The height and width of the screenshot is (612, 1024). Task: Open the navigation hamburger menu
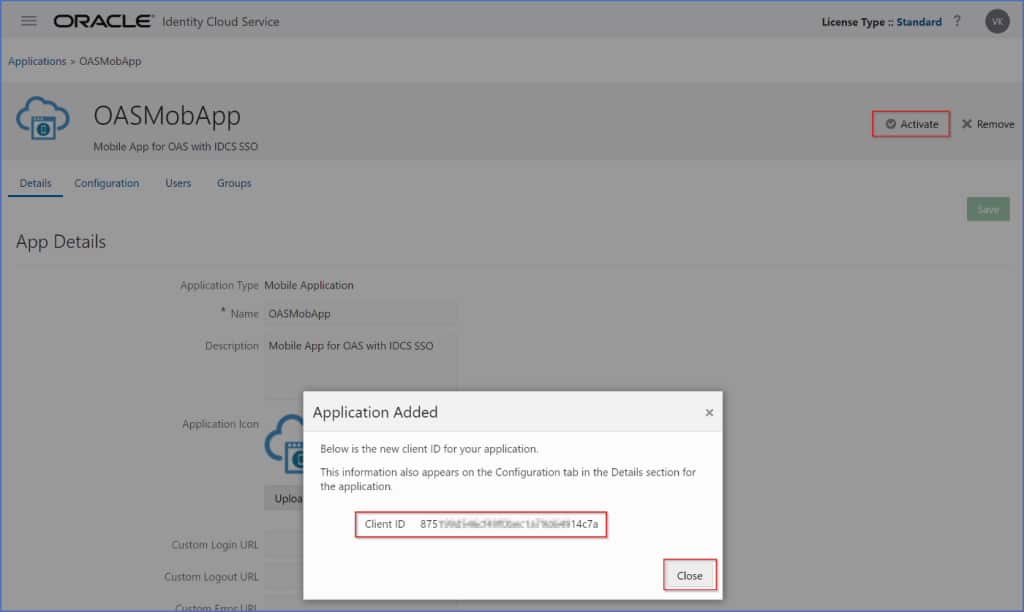28,20
